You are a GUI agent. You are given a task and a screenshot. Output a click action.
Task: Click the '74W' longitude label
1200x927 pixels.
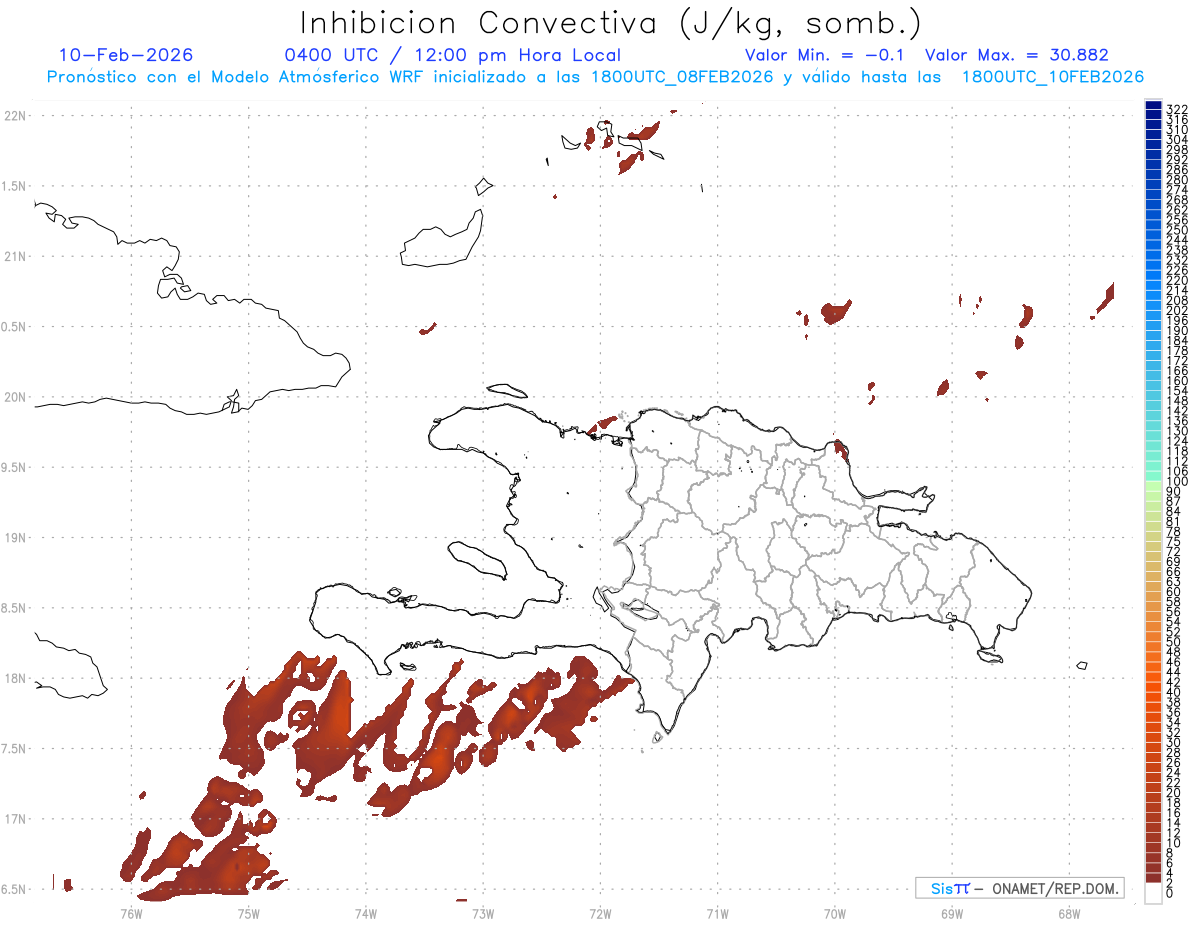pos(366,913)
